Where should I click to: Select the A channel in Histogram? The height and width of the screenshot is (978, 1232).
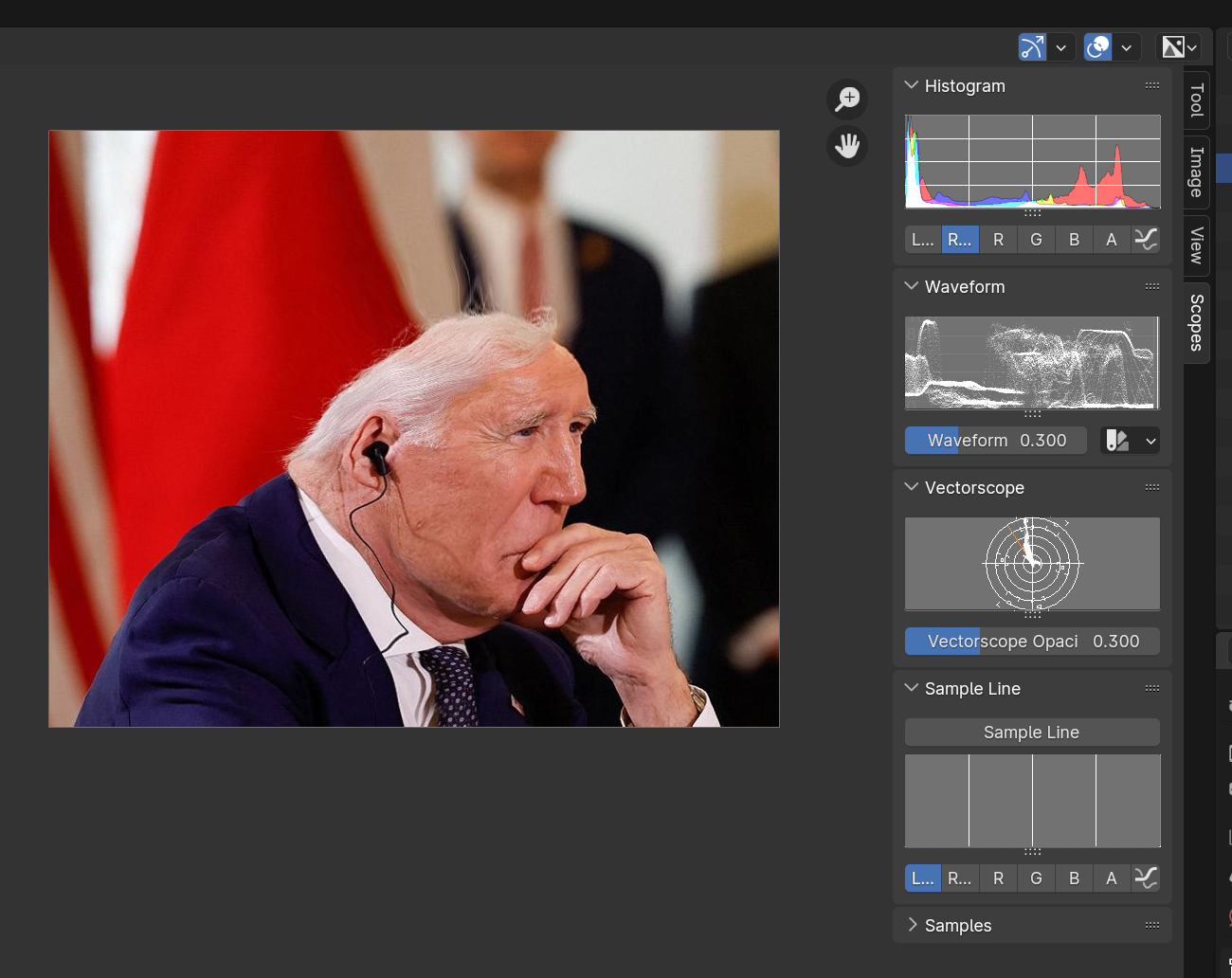pos(1111,240)
